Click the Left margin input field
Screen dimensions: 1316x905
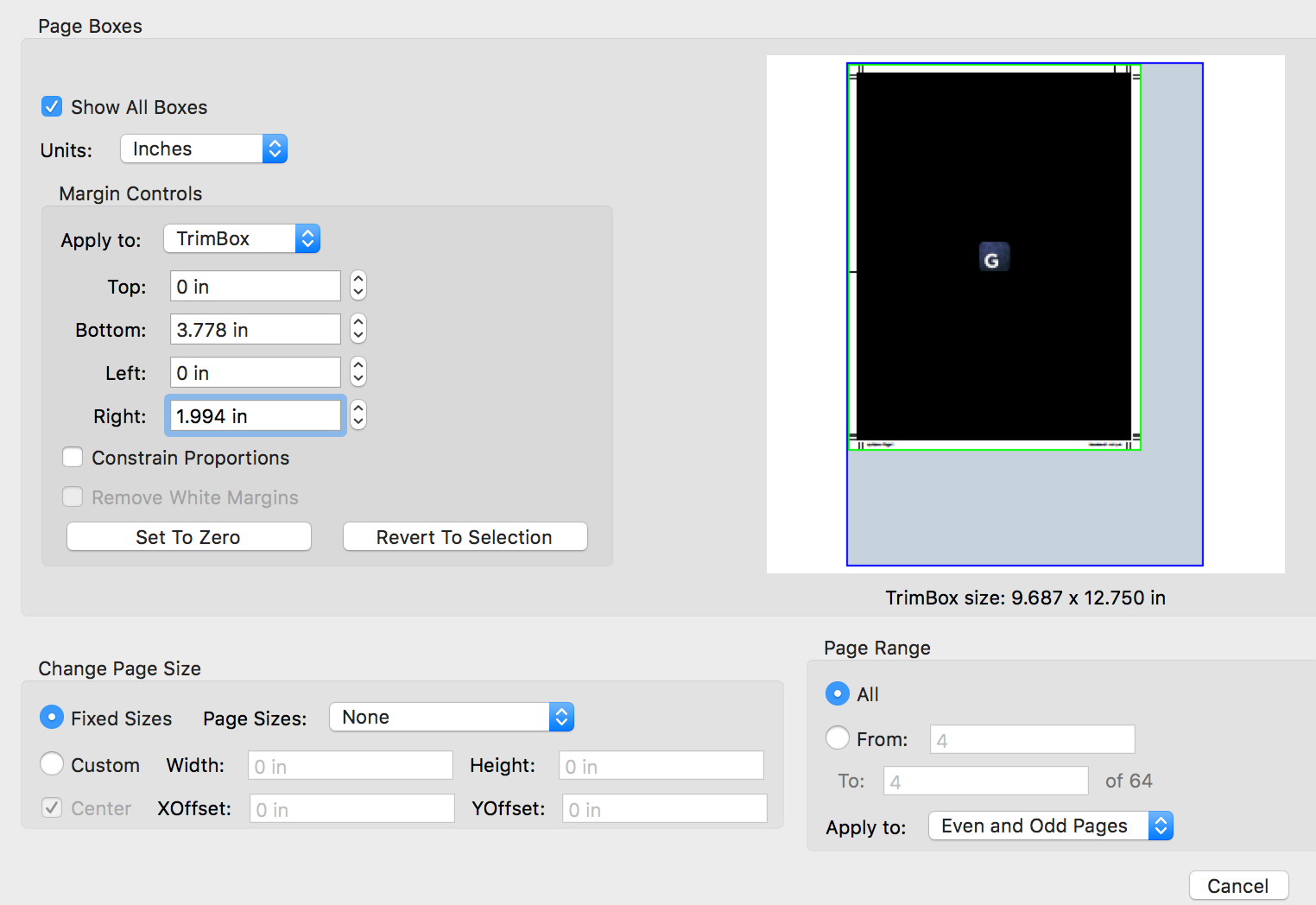point(256,372)
